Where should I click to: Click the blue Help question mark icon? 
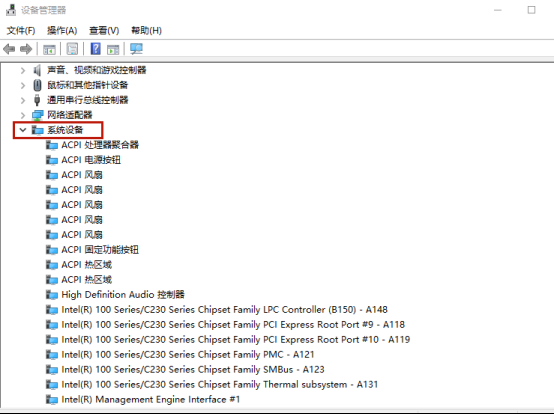coord(95,49)
